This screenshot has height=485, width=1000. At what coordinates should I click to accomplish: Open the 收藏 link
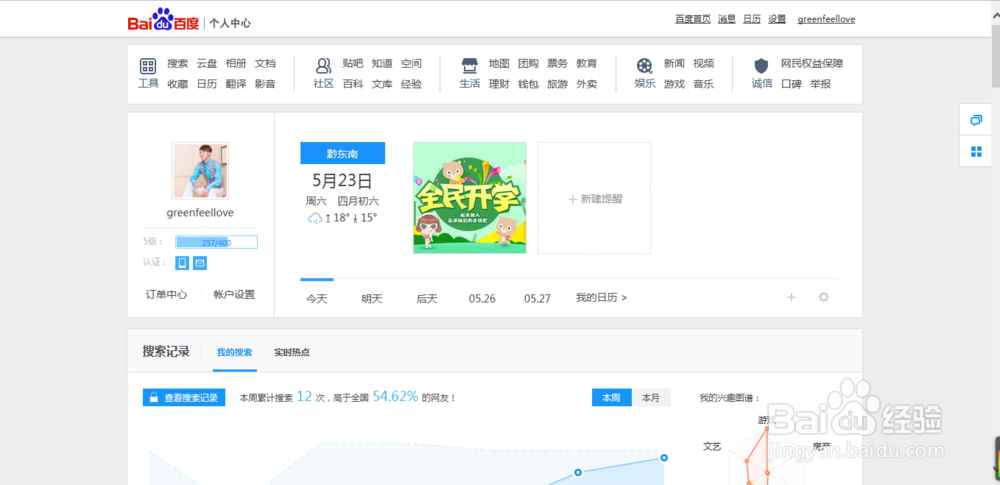coord(178,84)
